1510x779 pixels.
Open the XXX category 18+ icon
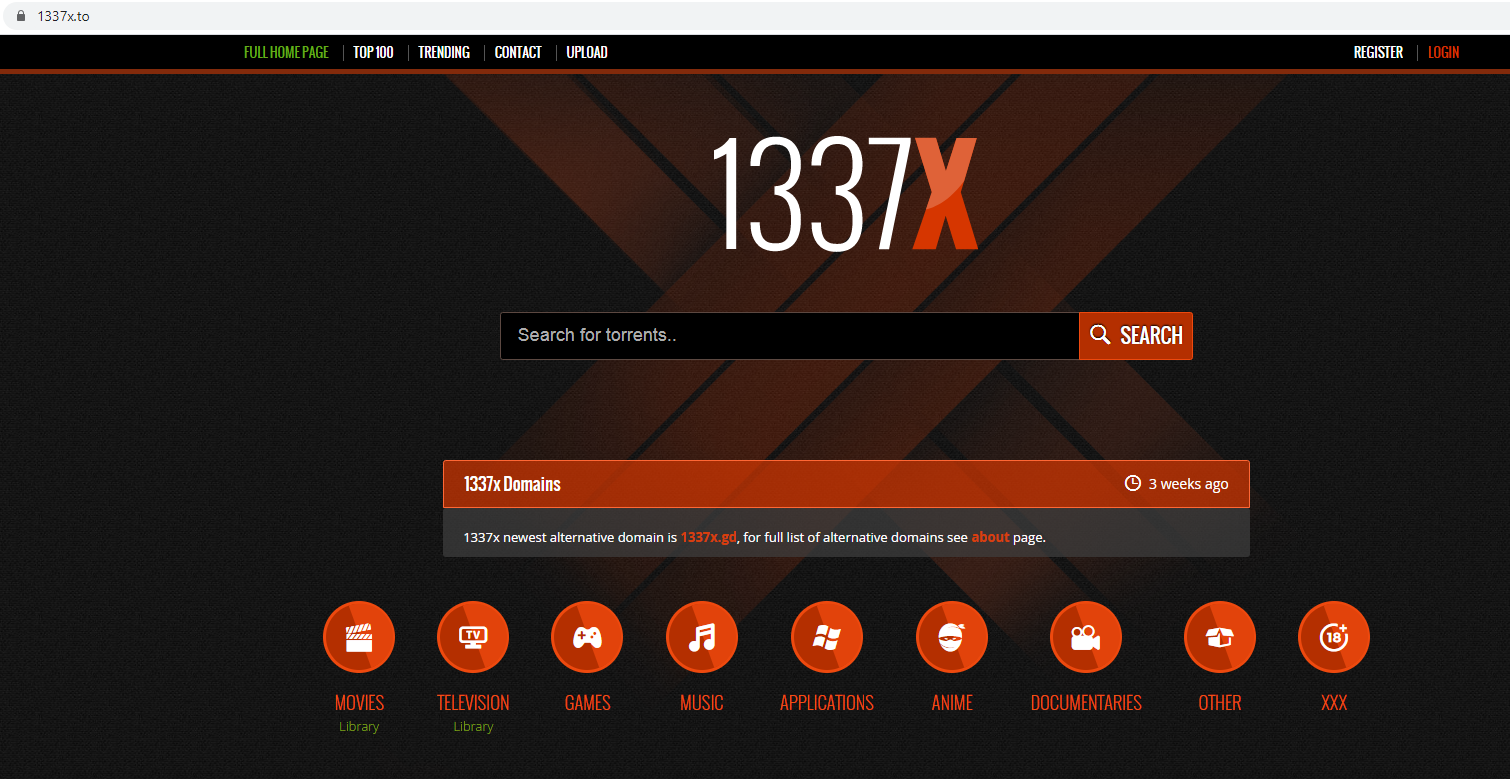[x=1334, y=637]
